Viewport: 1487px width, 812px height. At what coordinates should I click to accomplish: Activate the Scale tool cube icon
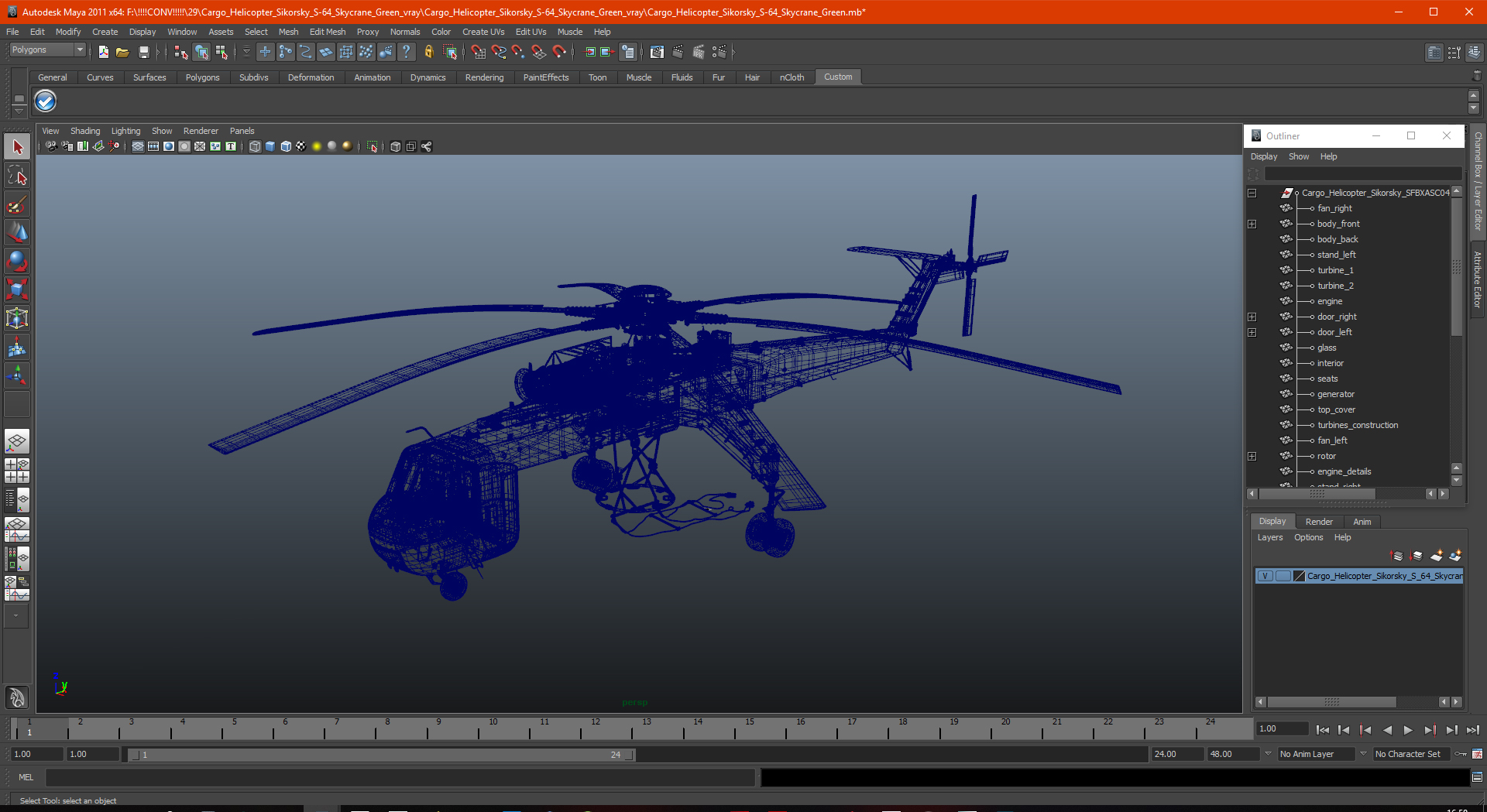point(17,290)
